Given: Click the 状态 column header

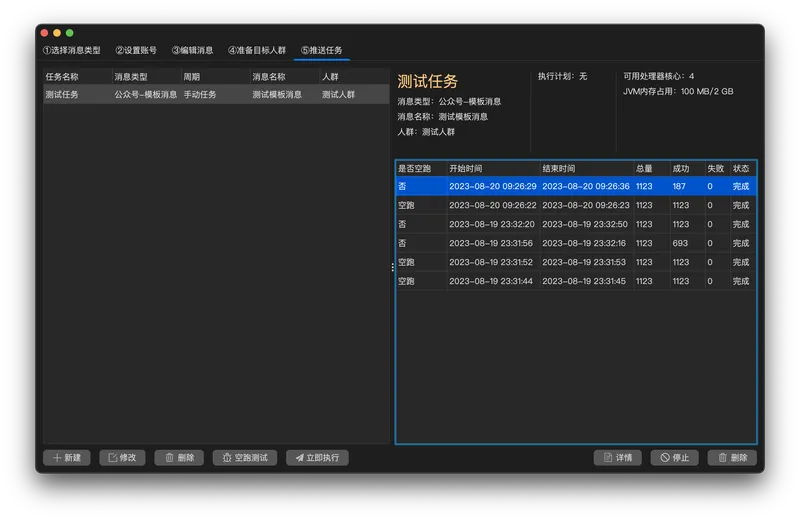Looking at the screenshot, I should point(743,168).
